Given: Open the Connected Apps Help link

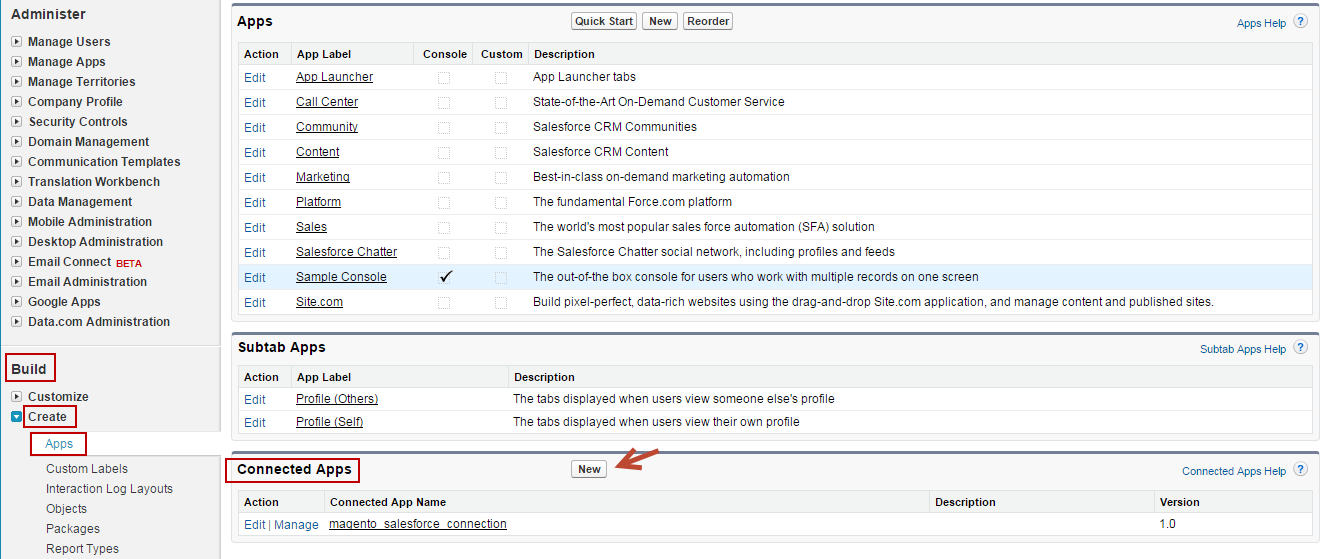Looking at the screenshot, I should 1234,471.
